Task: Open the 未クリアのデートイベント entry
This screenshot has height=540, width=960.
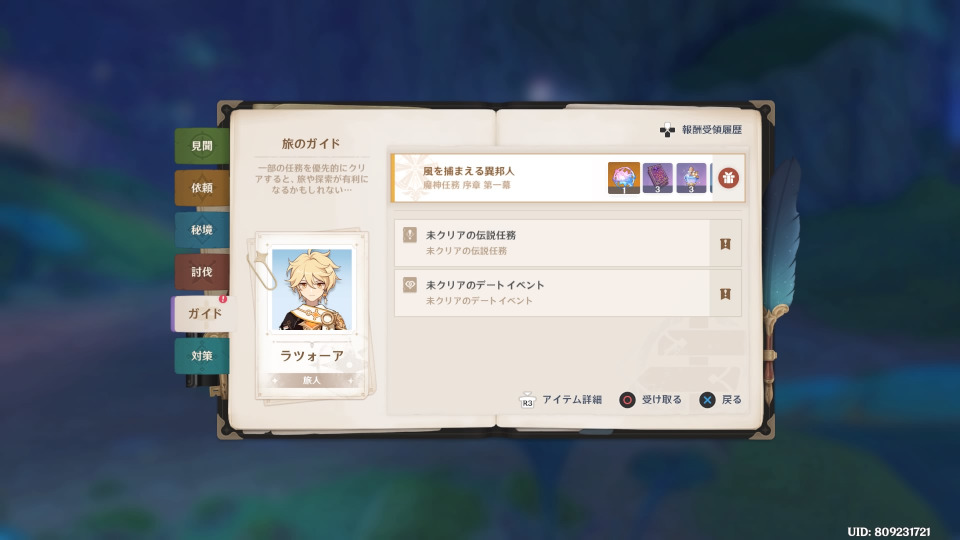Action: click(x=568, y=293)
